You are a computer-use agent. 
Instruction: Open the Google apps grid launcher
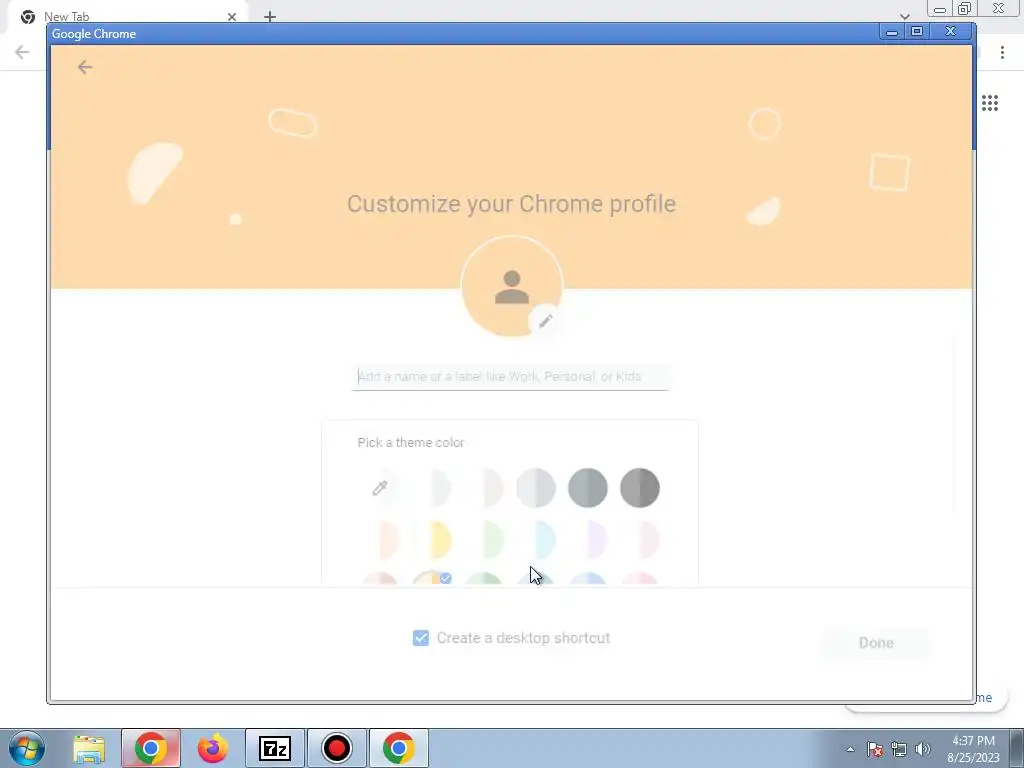(x=990, y=103)
